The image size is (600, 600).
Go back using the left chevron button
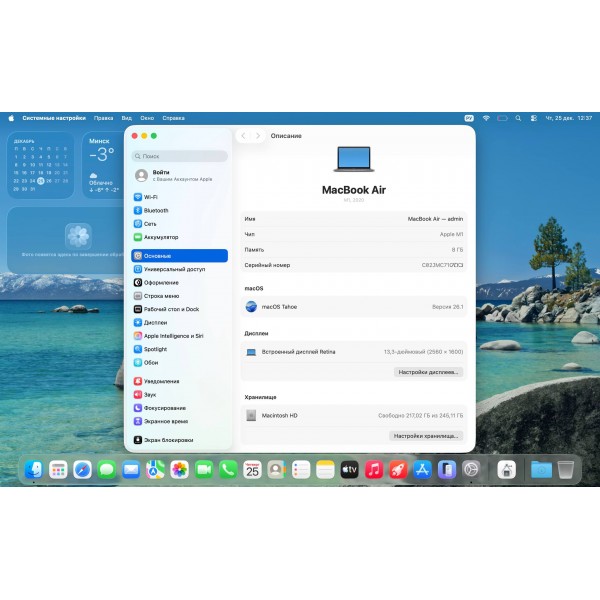[243, 136]
